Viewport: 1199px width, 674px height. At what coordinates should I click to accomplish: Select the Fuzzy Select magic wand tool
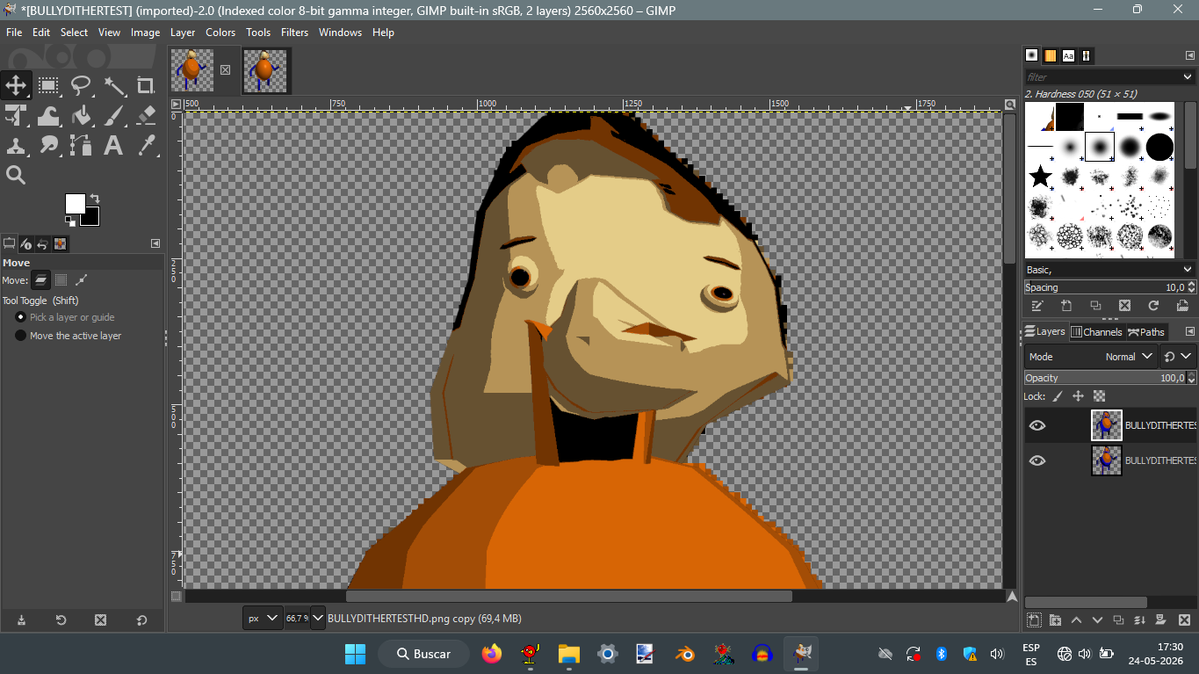114,85
